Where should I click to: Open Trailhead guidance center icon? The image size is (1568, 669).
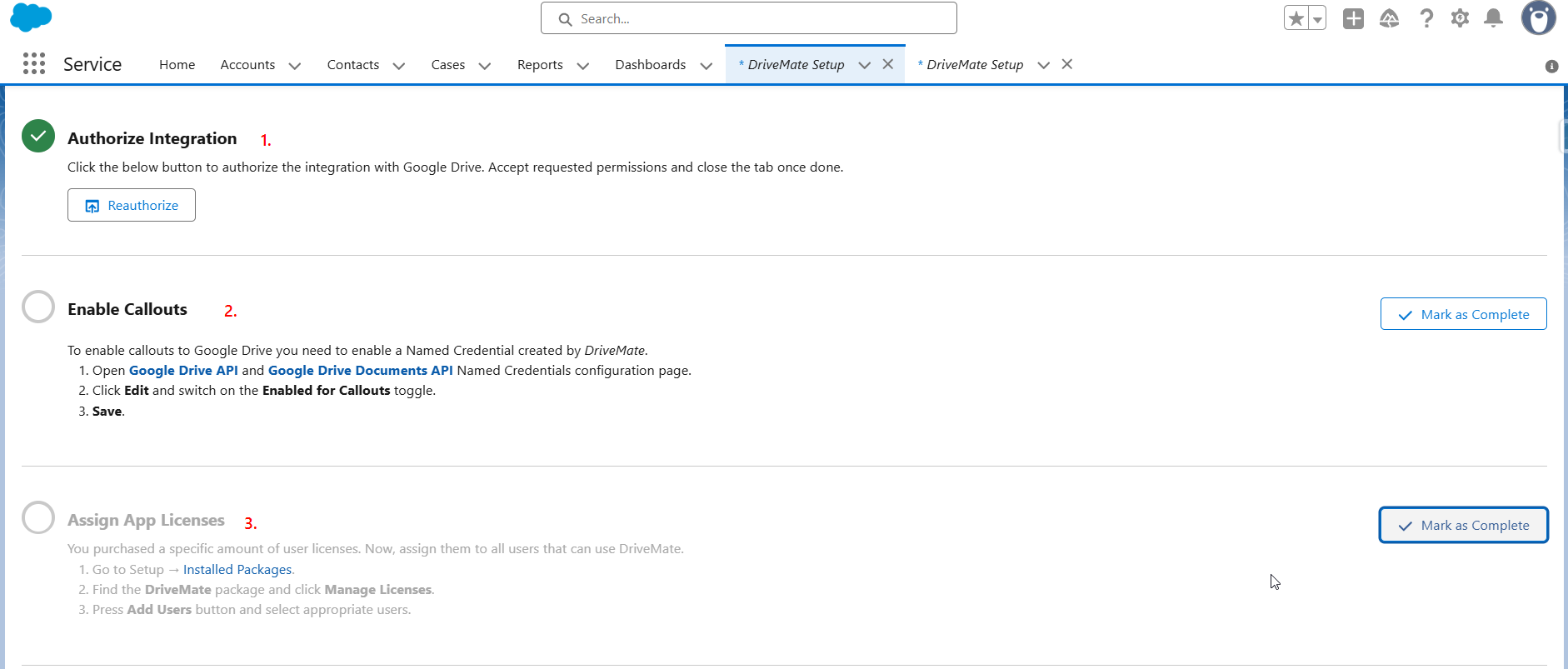[x=1389, y=18]
